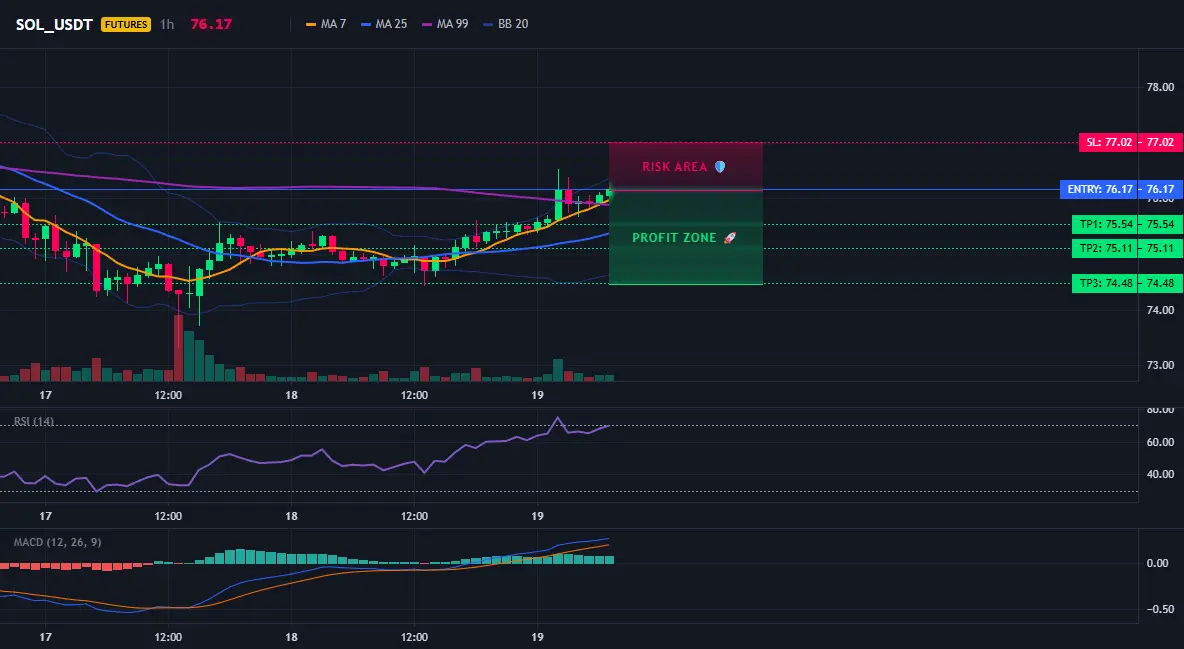This screenshot has height=649, width=1184.
Task: Click the yellow FUTURES badge
Action: [x=126, y=24]
